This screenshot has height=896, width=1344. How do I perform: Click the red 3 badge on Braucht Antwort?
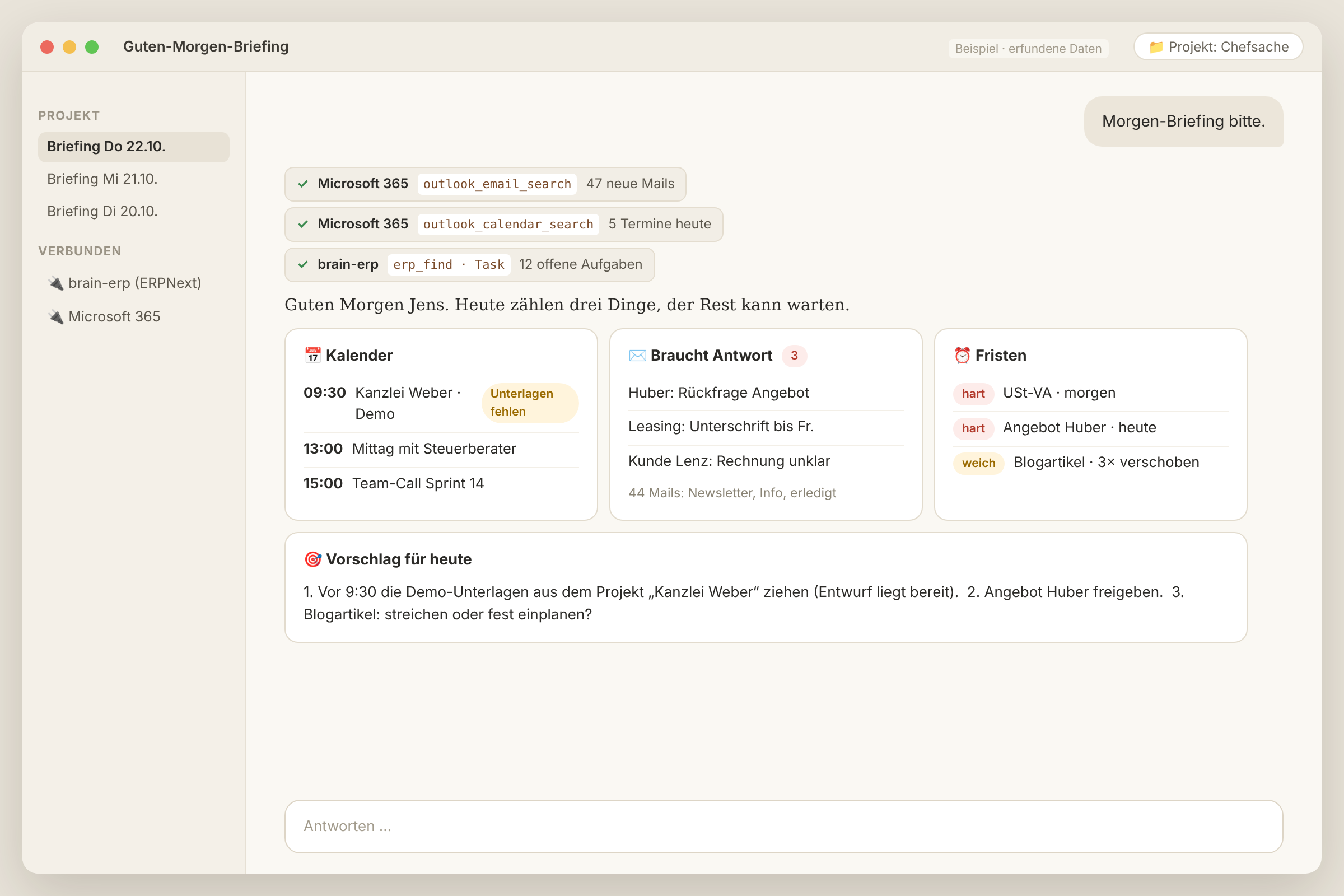(794, 356)
